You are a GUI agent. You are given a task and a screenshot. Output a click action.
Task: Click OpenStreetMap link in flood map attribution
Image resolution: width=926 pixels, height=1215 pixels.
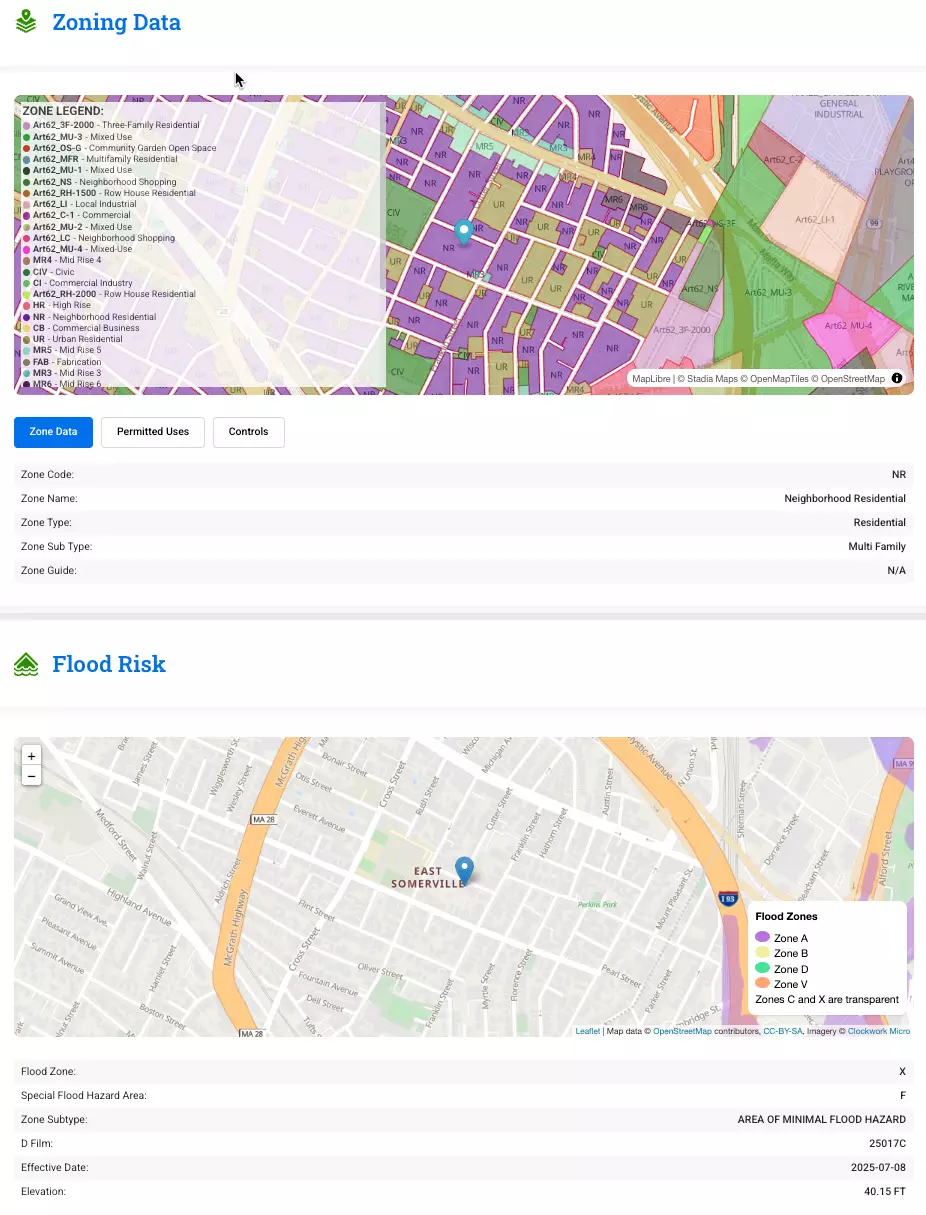[x=682, y=1031]
